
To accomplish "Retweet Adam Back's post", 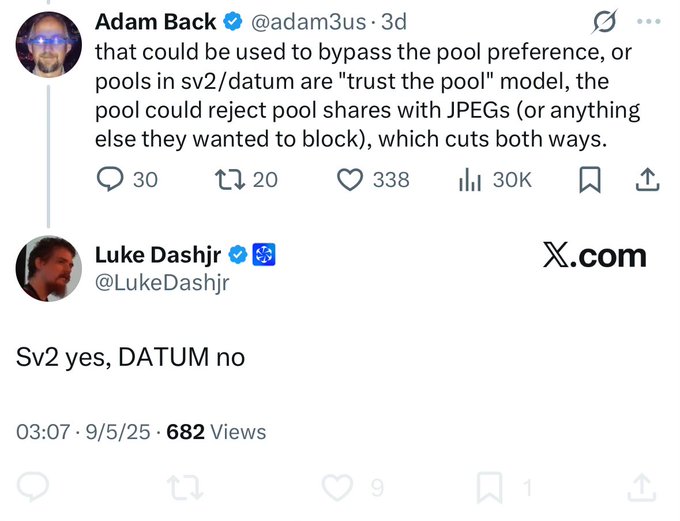I will pos(228,180).
